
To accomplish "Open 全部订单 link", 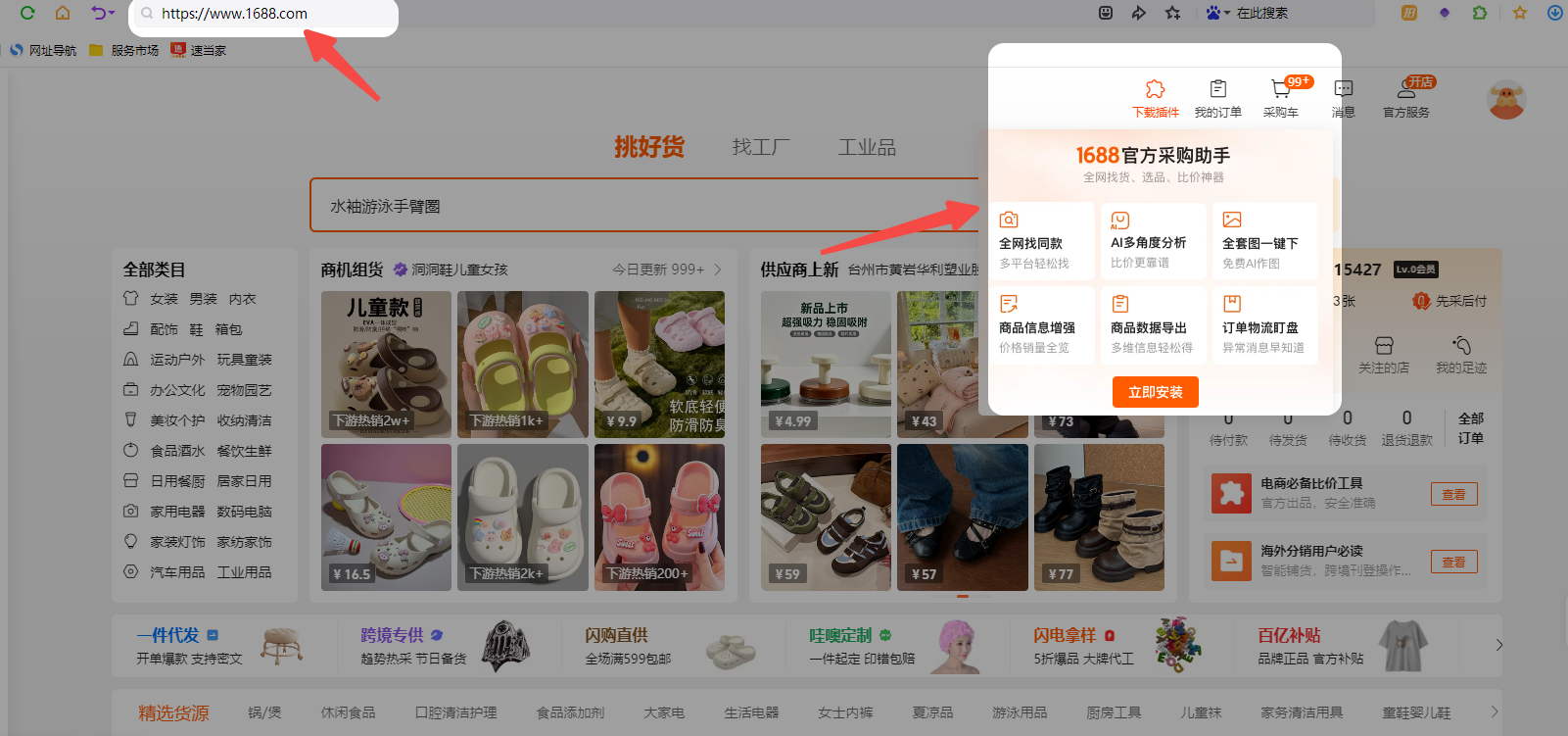I will click(1471, 428).
